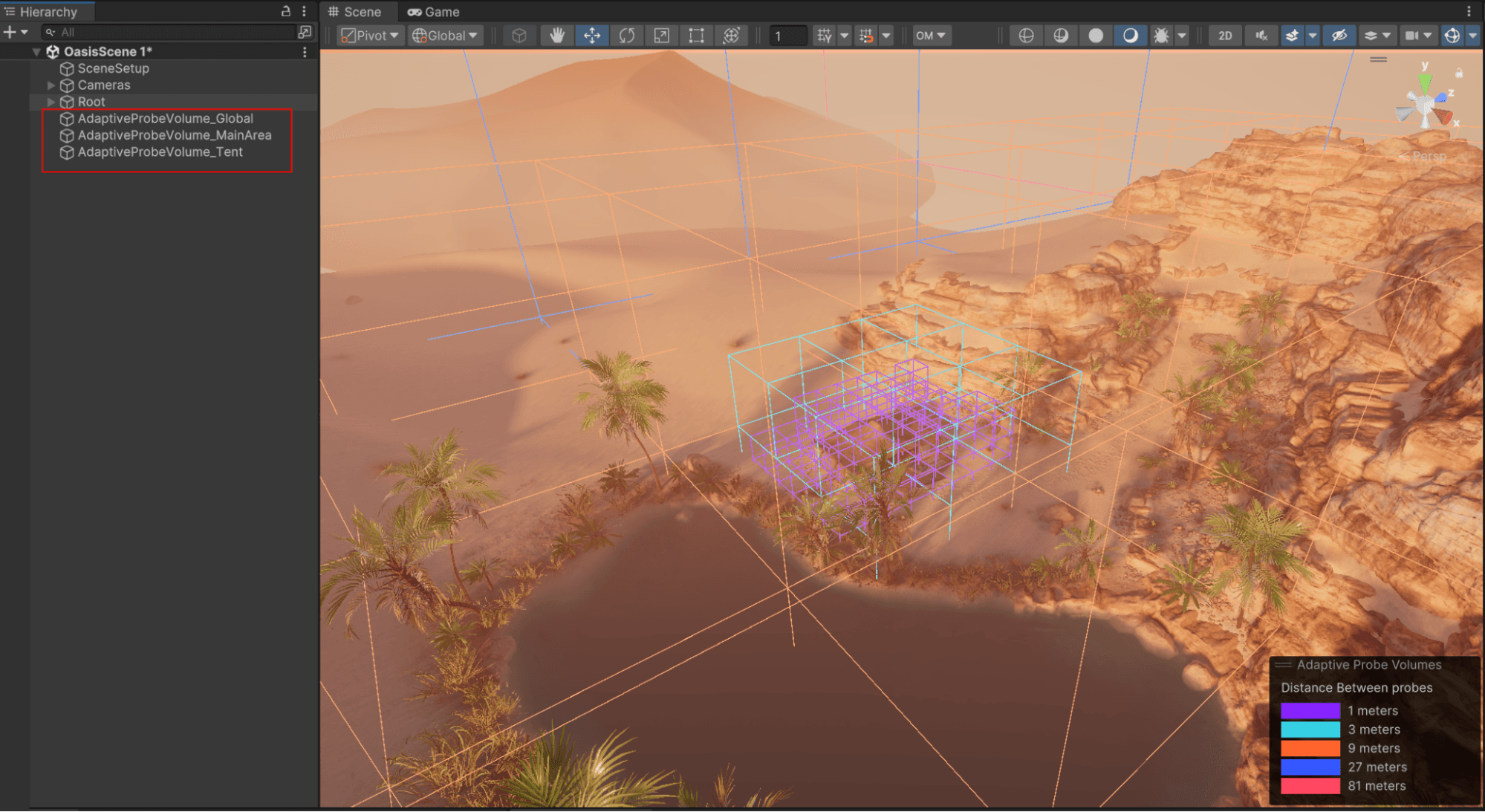Viewport: 1485px width, 812px height.
Task: Select the combined Transform tool
Action: (x=731, y=36)
